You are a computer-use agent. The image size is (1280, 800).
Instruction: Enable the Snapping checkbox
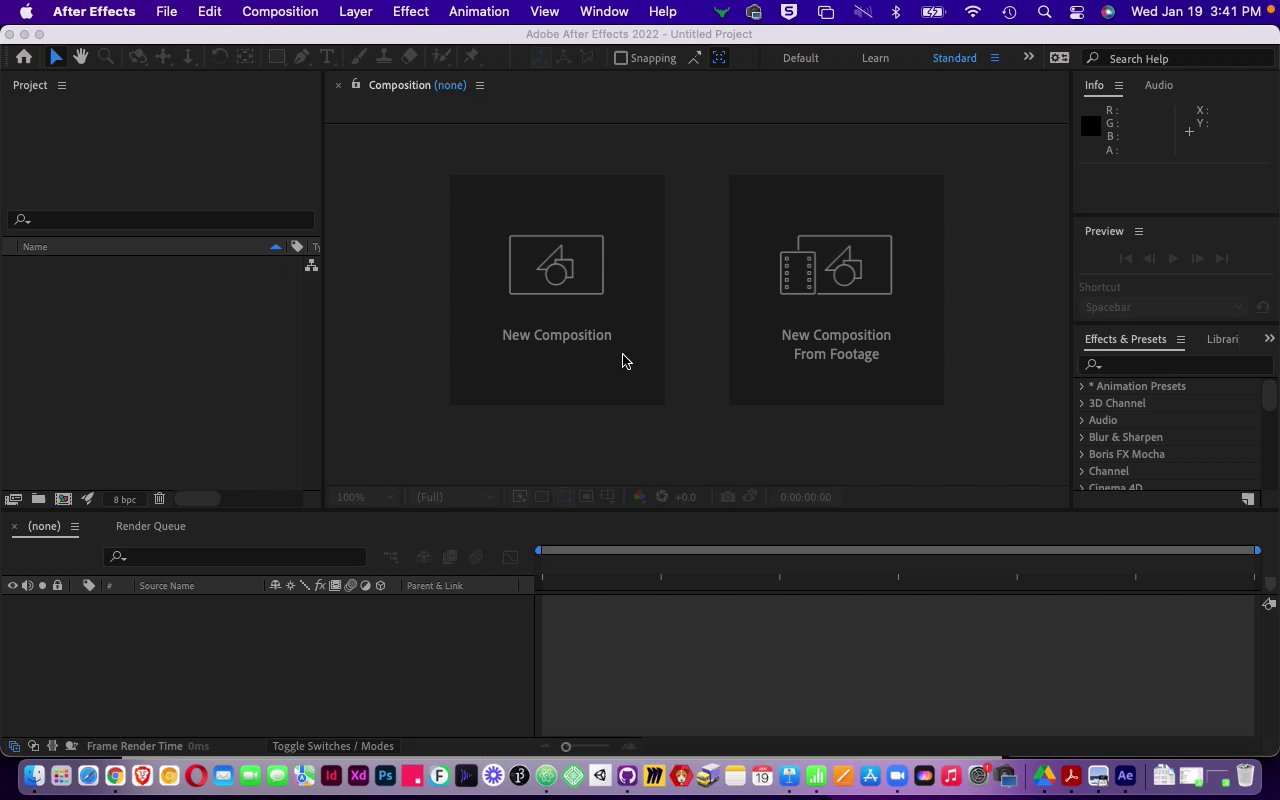pyautogui.click(x=621, y=58)
